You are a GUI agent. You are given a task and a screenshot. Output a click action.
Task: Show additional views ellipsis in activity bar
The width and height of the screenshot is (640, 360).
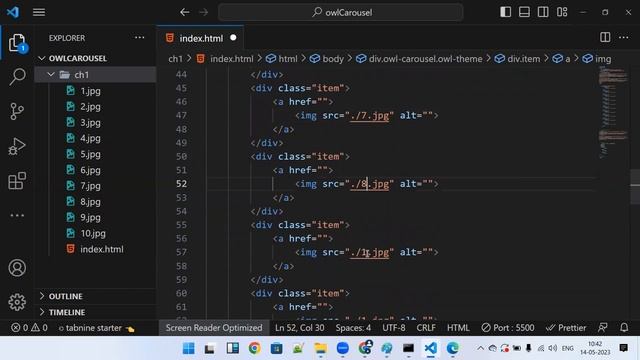[x=17, y=215]
